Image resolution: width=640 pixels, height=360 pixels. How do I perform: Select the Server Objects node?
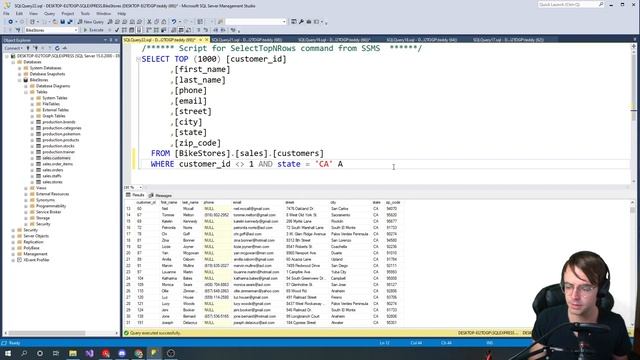(36, 236)
